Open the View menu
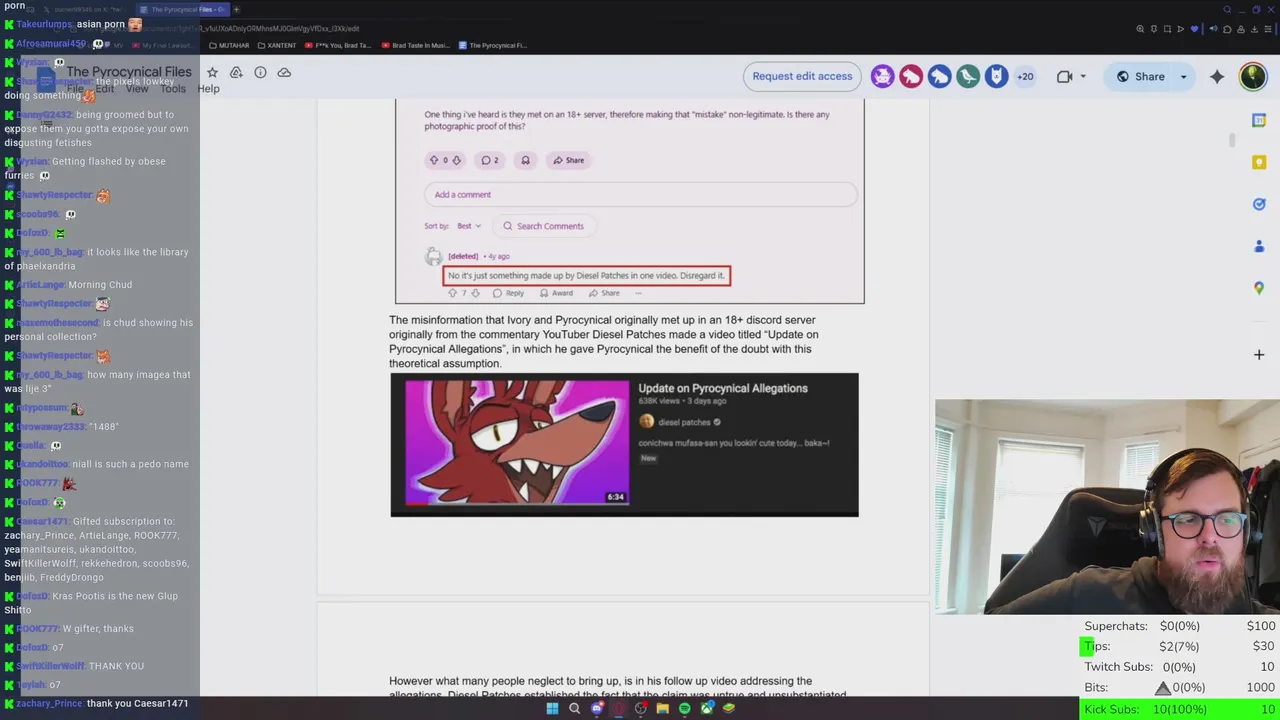Image resolution: width=1280 pixels, height=720 pixels. click(137, 89)
